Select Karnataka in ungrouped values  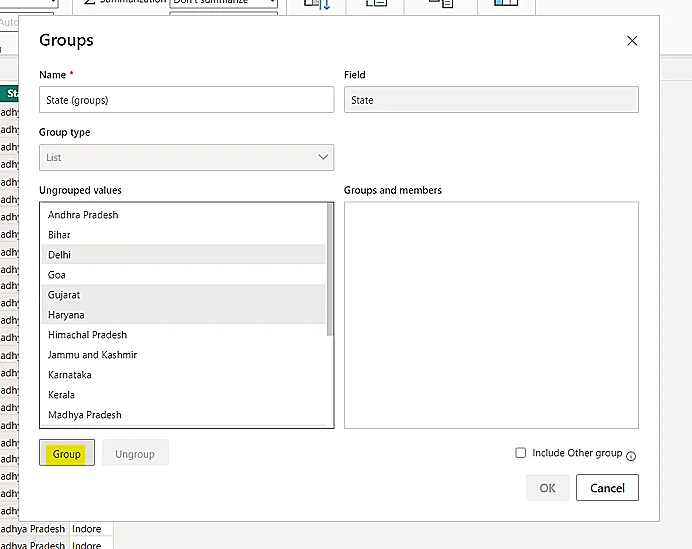(x=69, y=375)
